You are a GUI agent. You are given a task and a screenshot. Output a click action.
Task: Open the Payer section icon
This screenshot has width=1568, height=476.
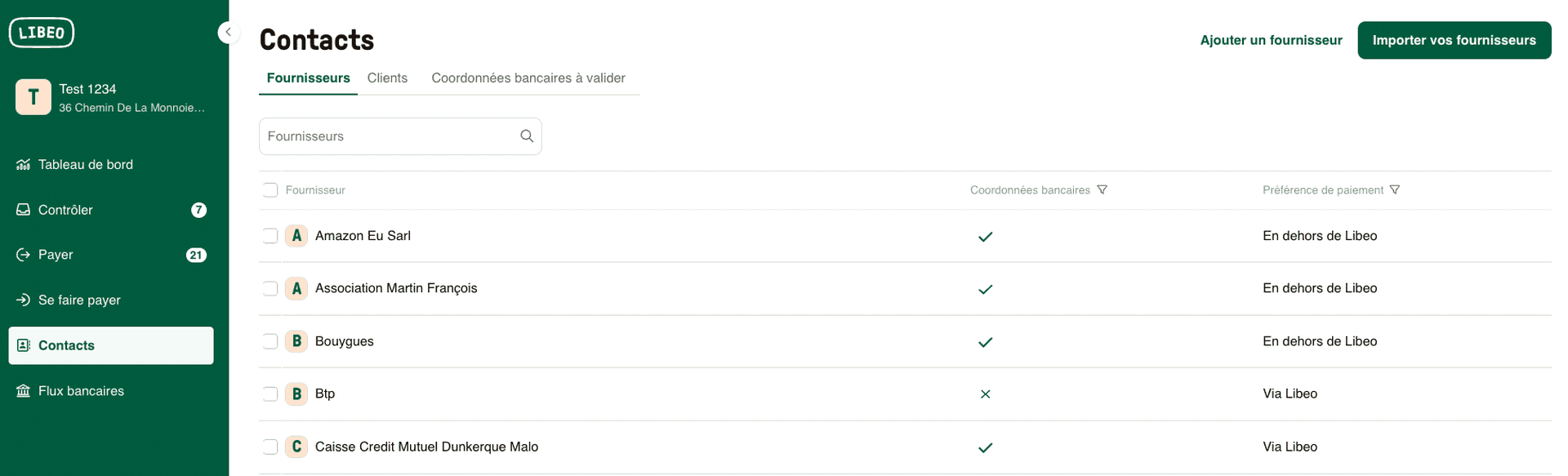(x=24, y=255)
